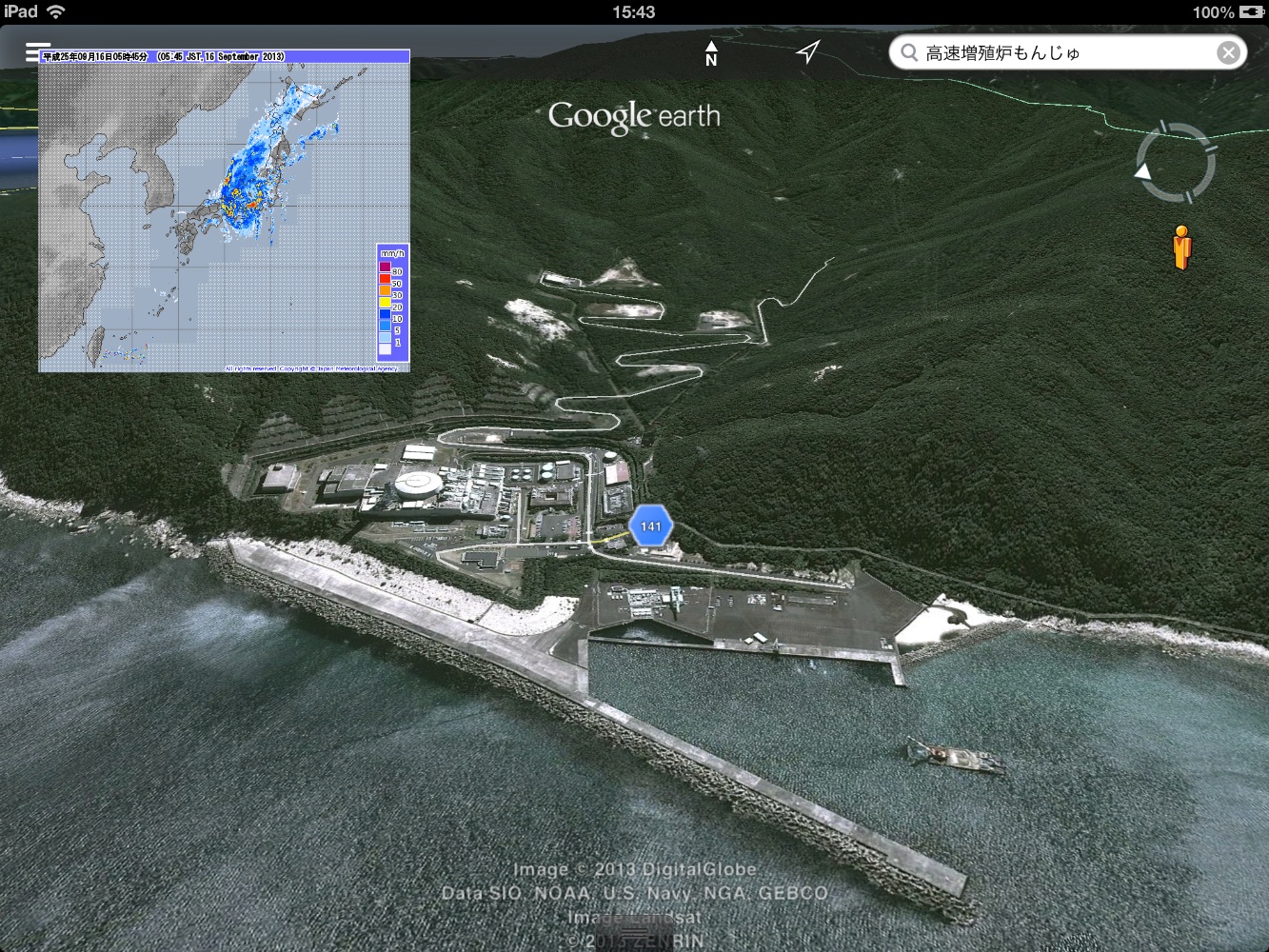
Task: Focus the search field containing 高速増殖炉もんじゅ
Action: pyautogui.click(x=1068, y=52)
